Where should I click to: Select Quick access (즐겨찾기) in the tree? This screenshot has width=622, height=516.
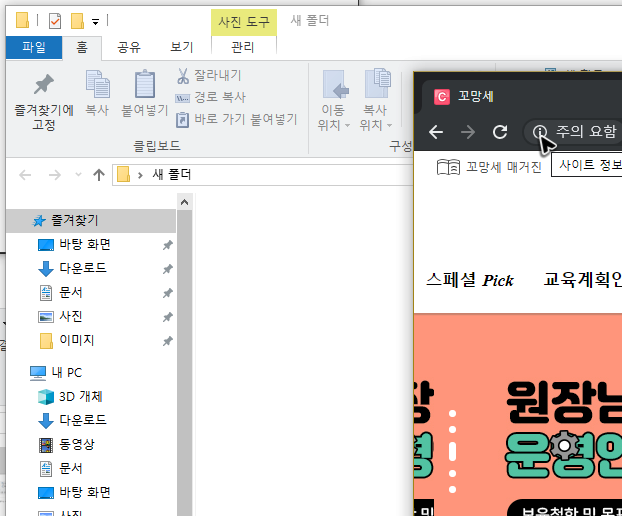[x=91, y=221]
